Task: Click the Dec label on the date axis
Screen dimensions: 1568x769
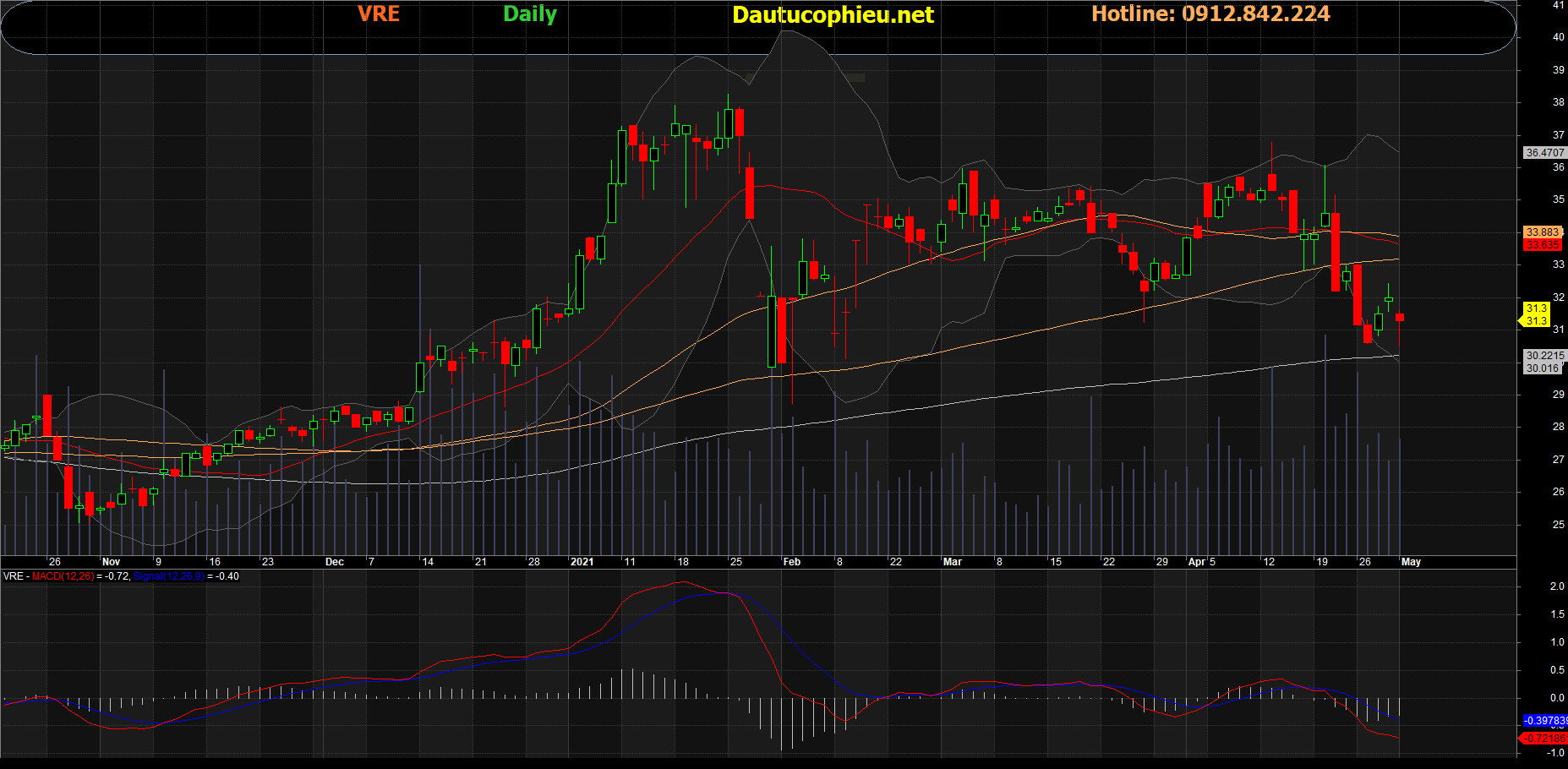Action: click(335, 562)
